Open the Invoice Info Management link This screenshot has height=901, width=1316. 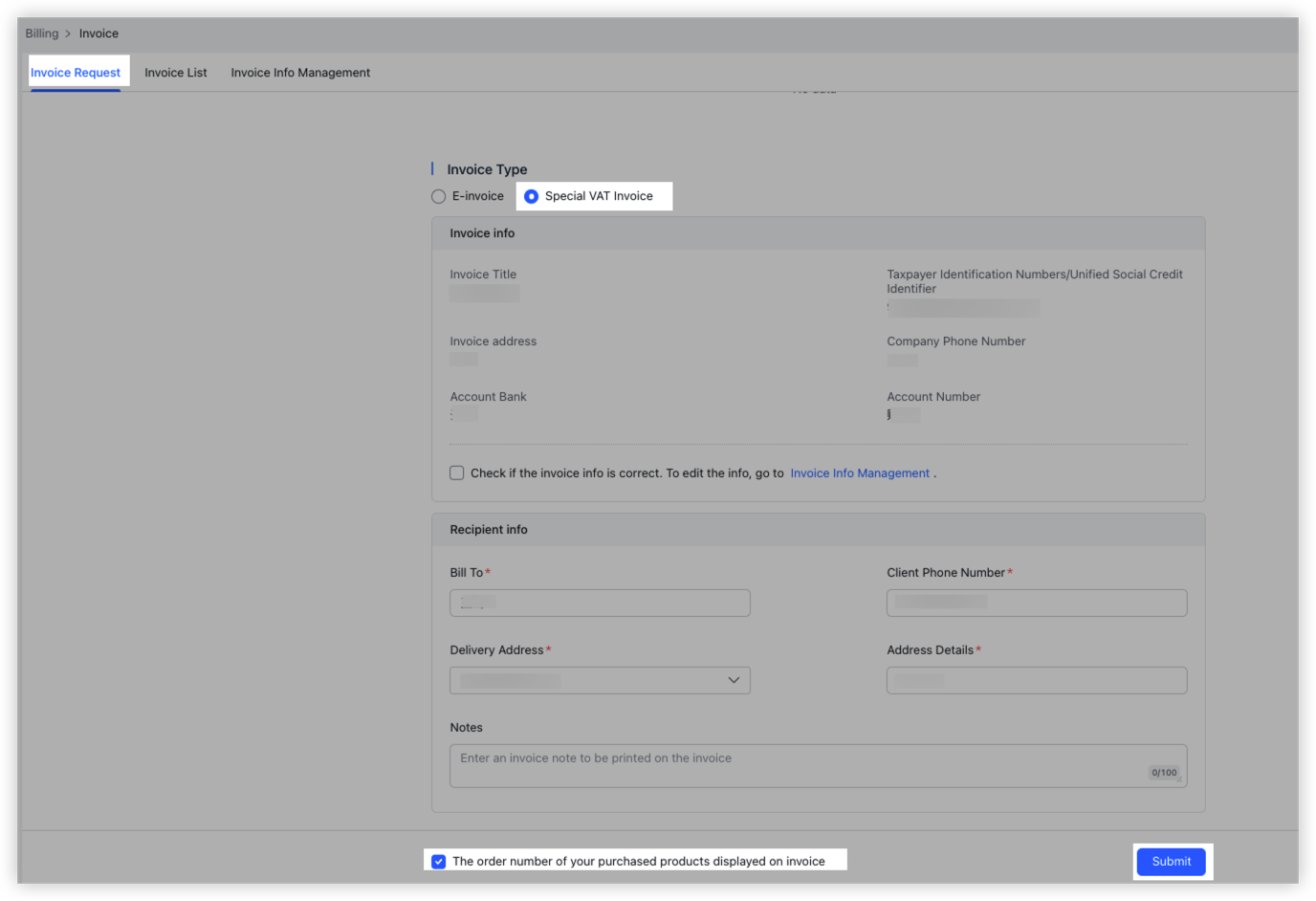859,472
